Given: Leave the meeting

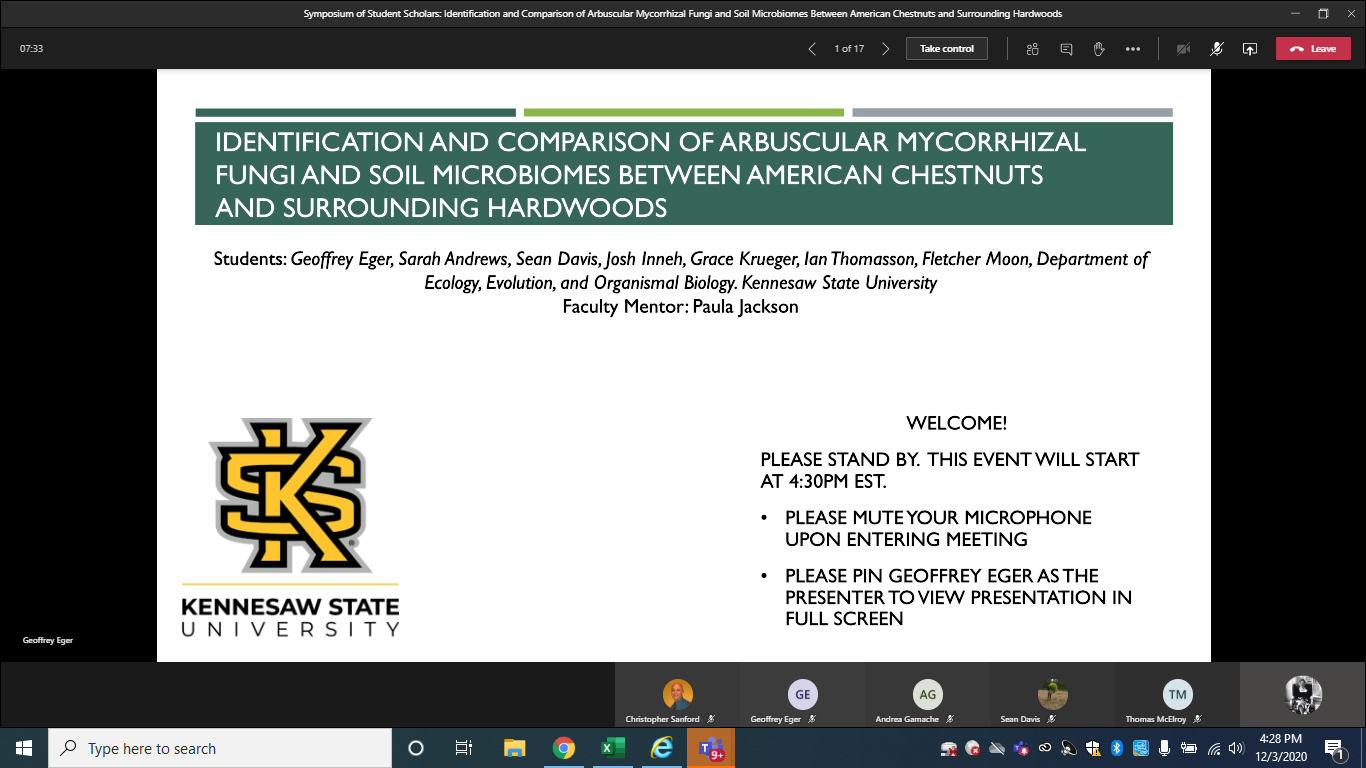Looking at the screenshot, I should pyautogui.click(x=1312, y=49).
